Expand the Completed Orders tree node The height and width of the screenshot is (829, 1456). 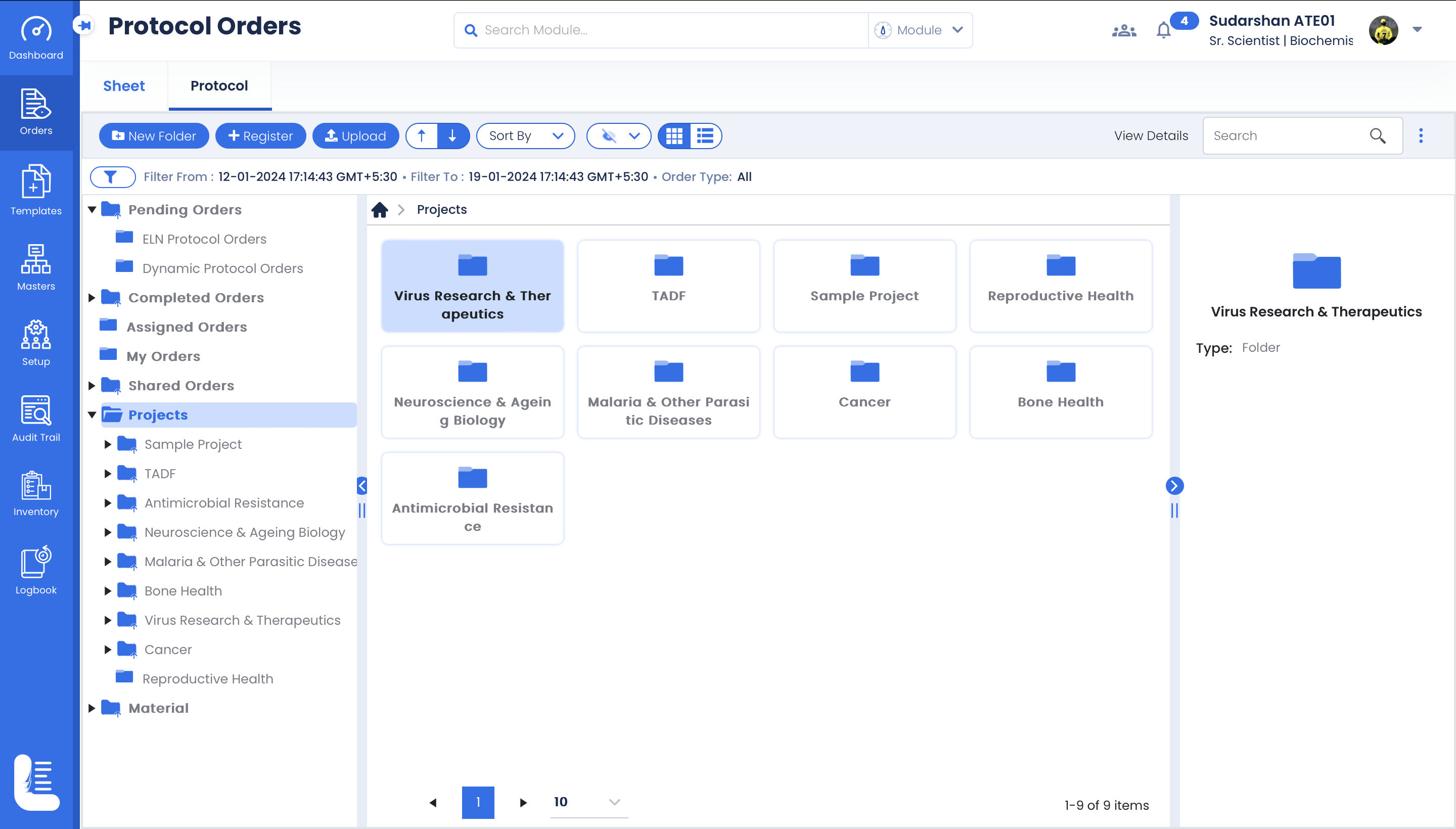[92, 298]
